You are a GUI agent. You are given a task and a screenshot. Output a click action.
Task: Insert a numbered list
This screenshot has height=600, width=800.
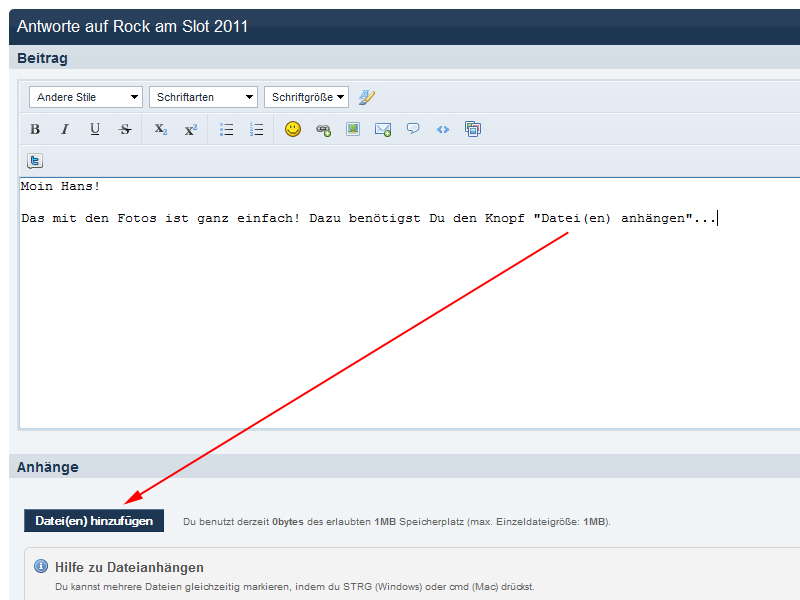(257, 129)
